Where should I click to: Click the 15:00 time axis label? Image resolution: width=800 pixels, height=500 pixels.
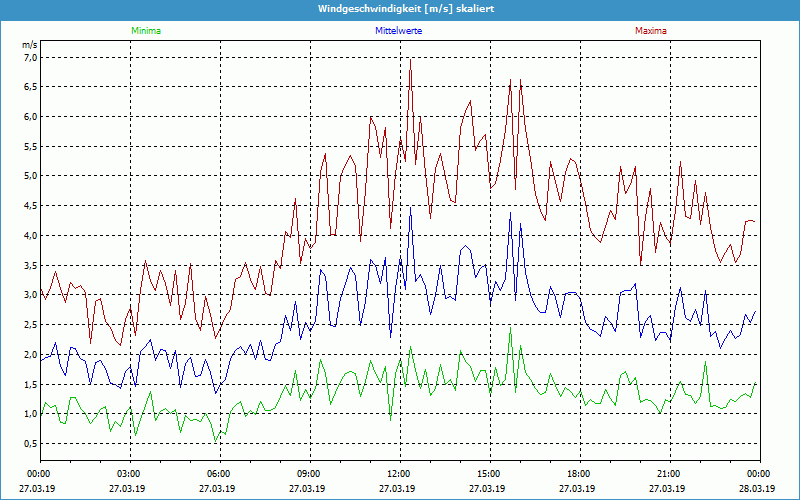pyautogui.click(x=489, y=474)
